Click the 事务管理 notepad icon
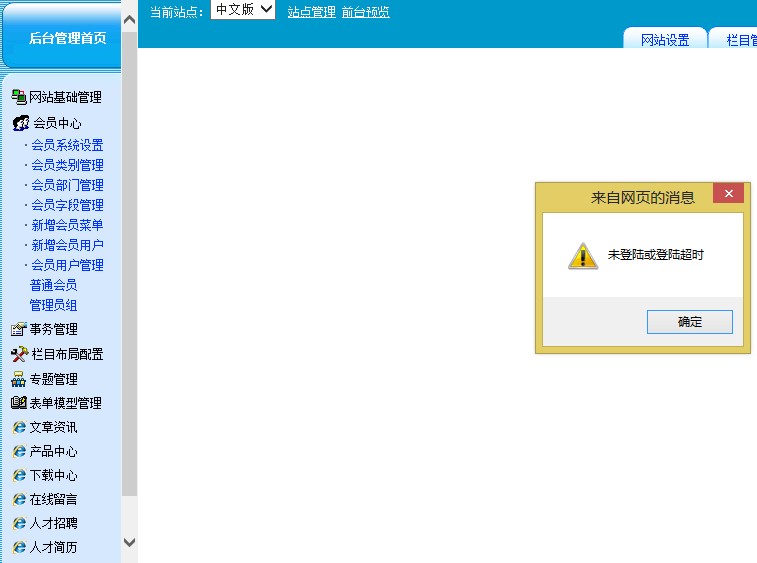 [18, 329]
